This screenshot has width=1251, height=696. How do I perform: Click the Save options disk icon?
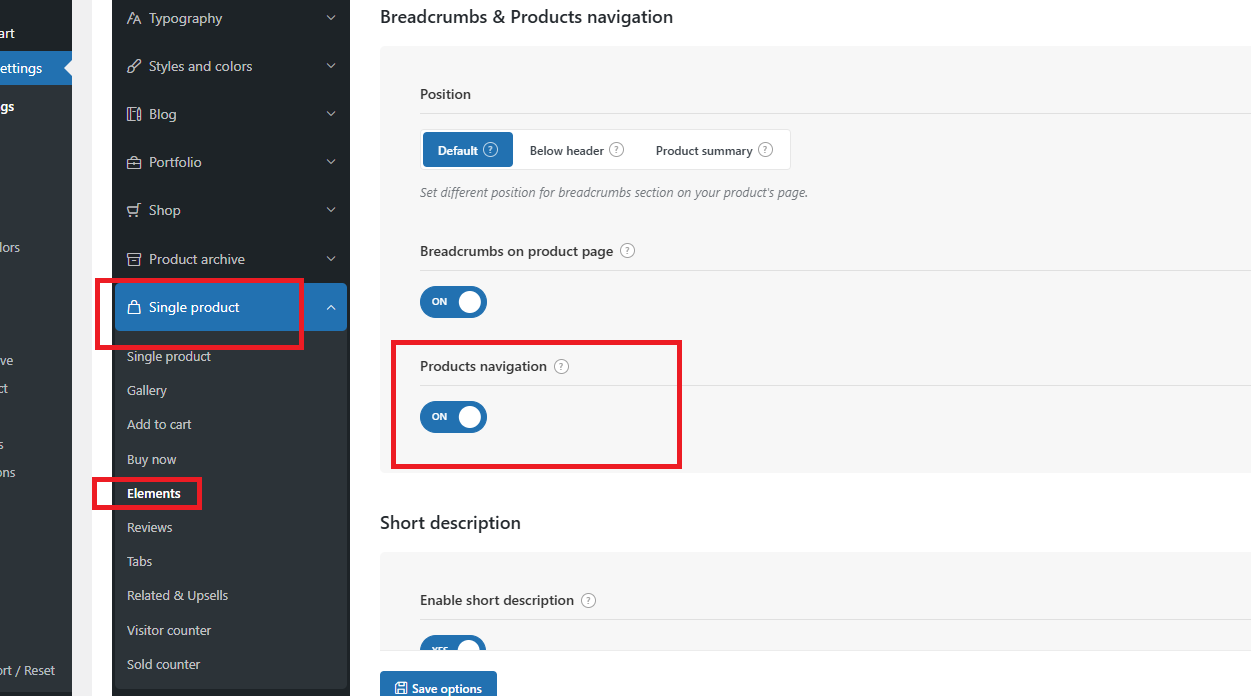401,688
